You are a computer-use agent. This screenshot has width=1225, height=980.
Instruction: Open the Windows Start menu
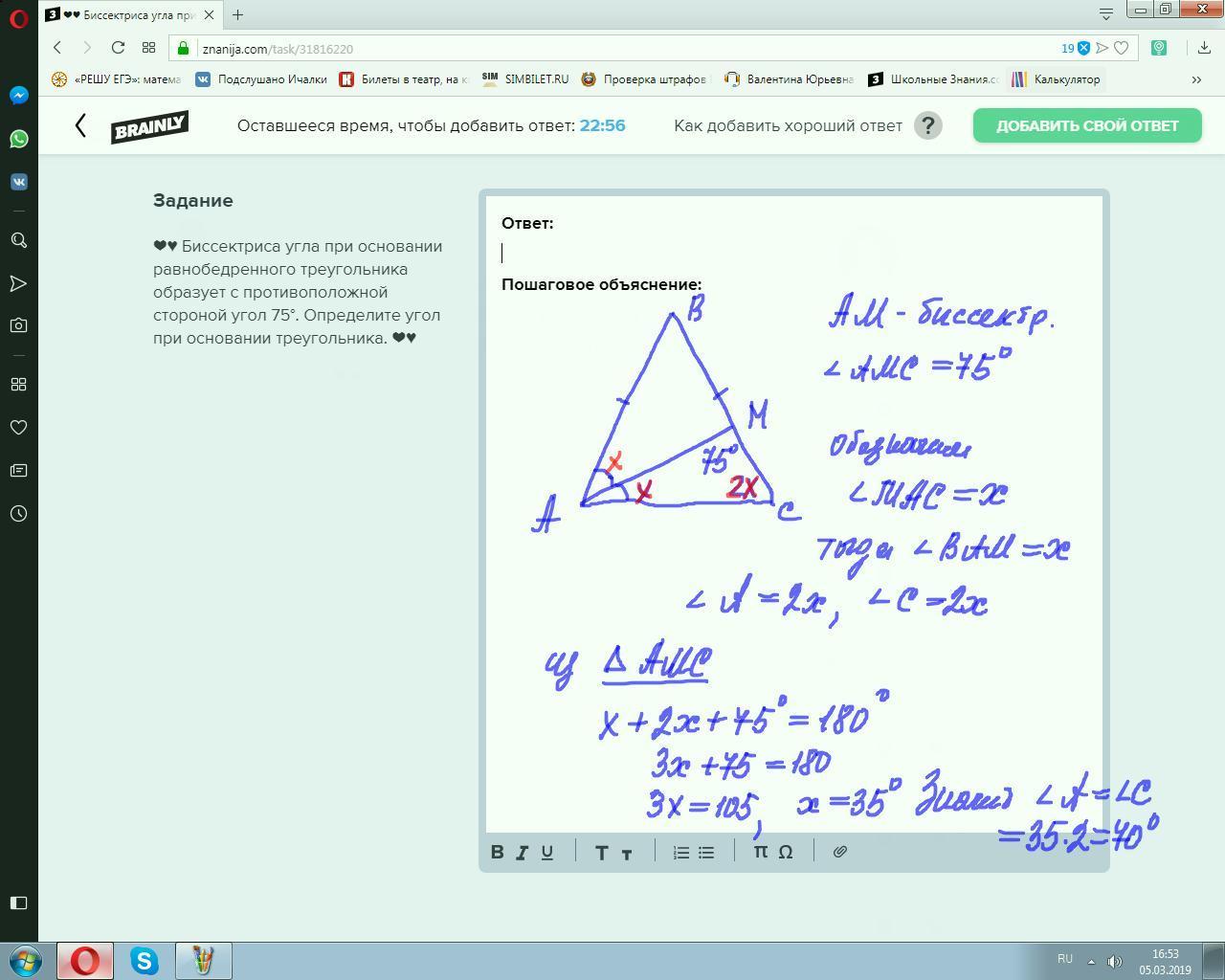pyautogui.click(x=26, y=960)
